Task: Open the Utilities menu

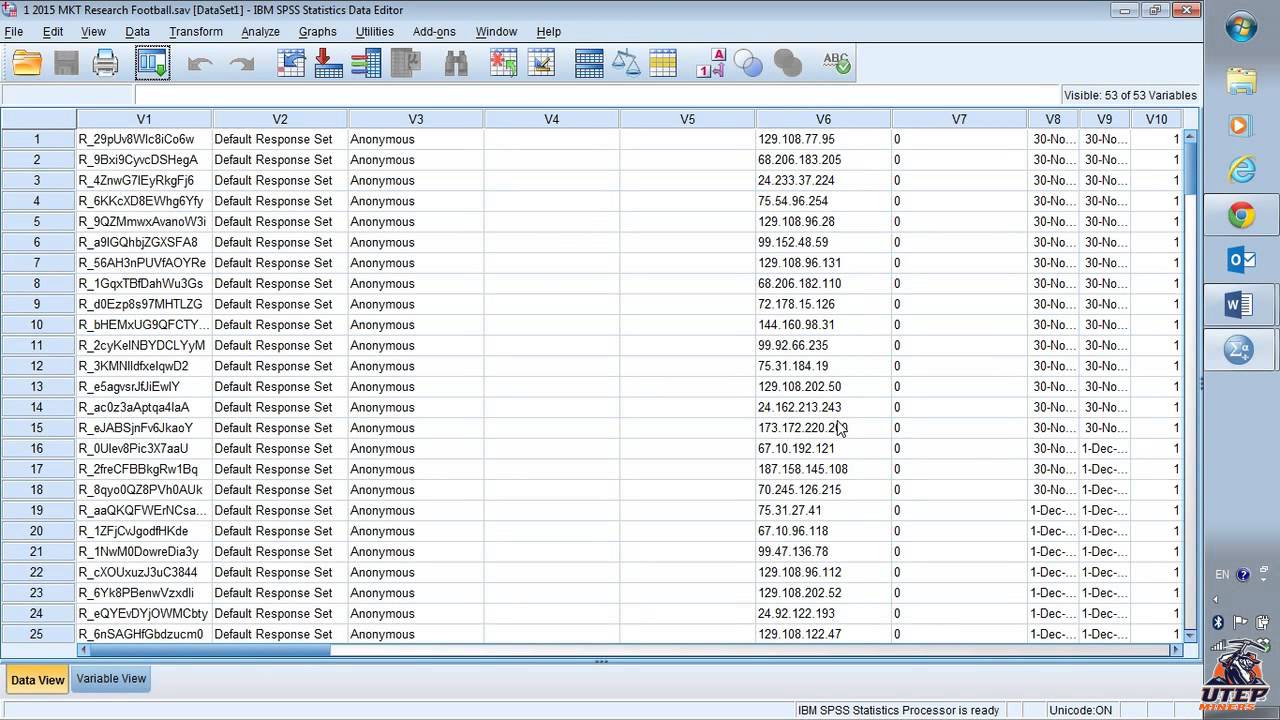Action: [375, 31]
